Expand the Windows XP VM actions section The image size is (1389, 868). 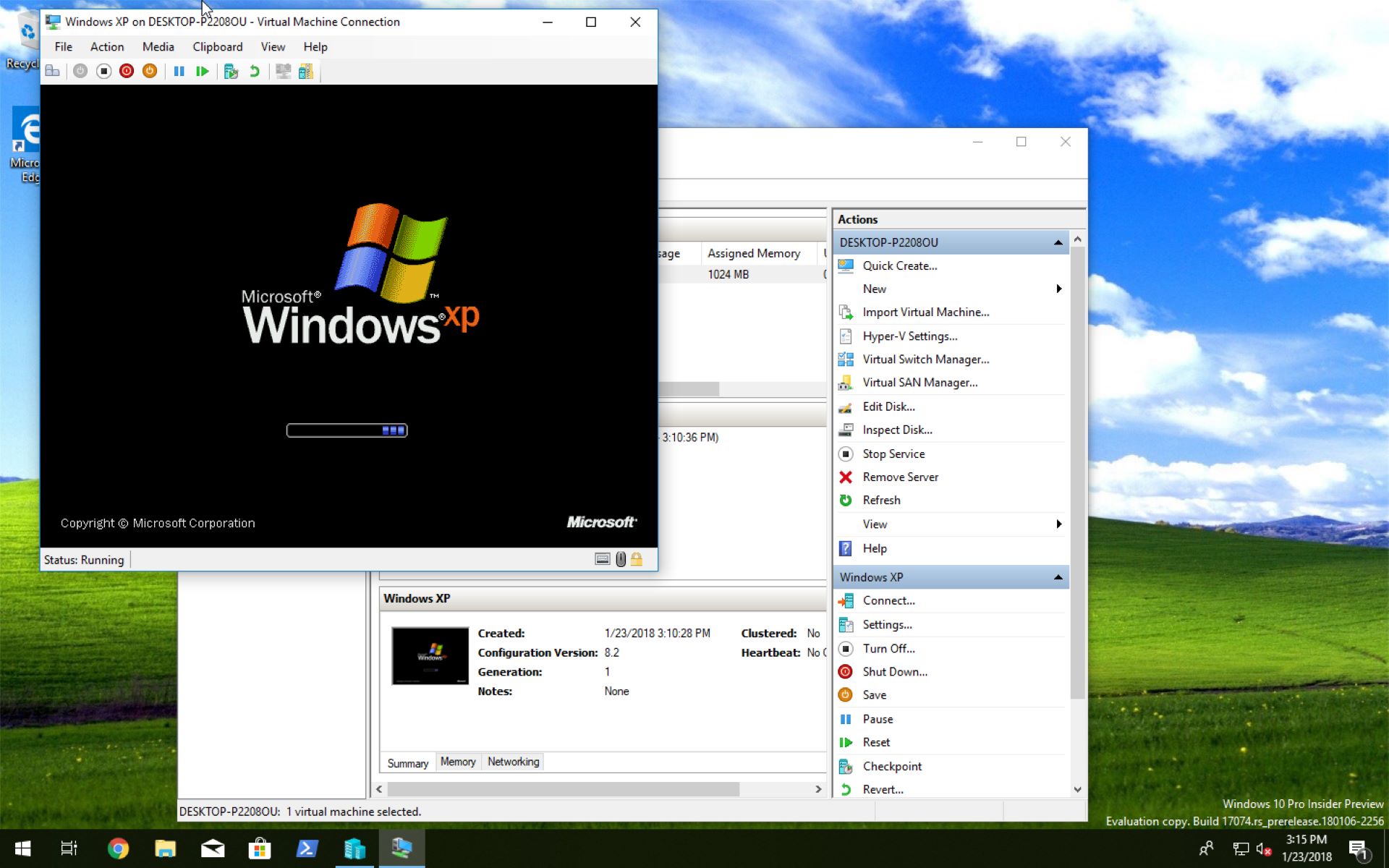pyautogui.click(x=1059, y=577)
